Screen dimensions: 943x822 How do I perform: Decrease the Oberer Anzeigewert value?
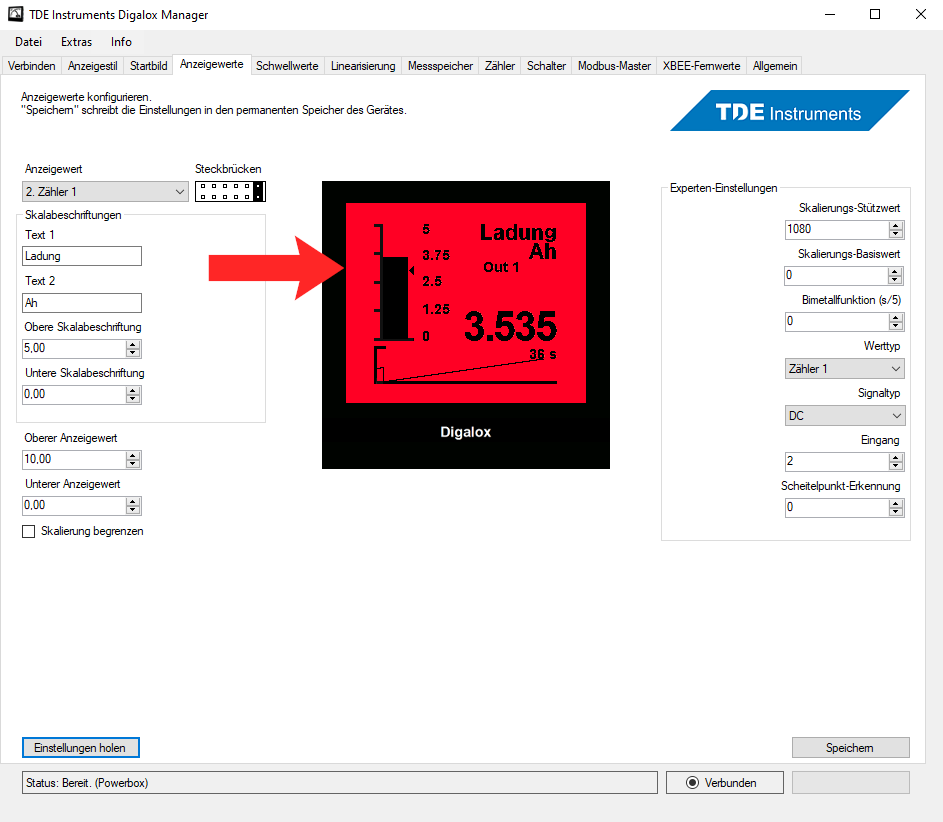click(133, 464)
